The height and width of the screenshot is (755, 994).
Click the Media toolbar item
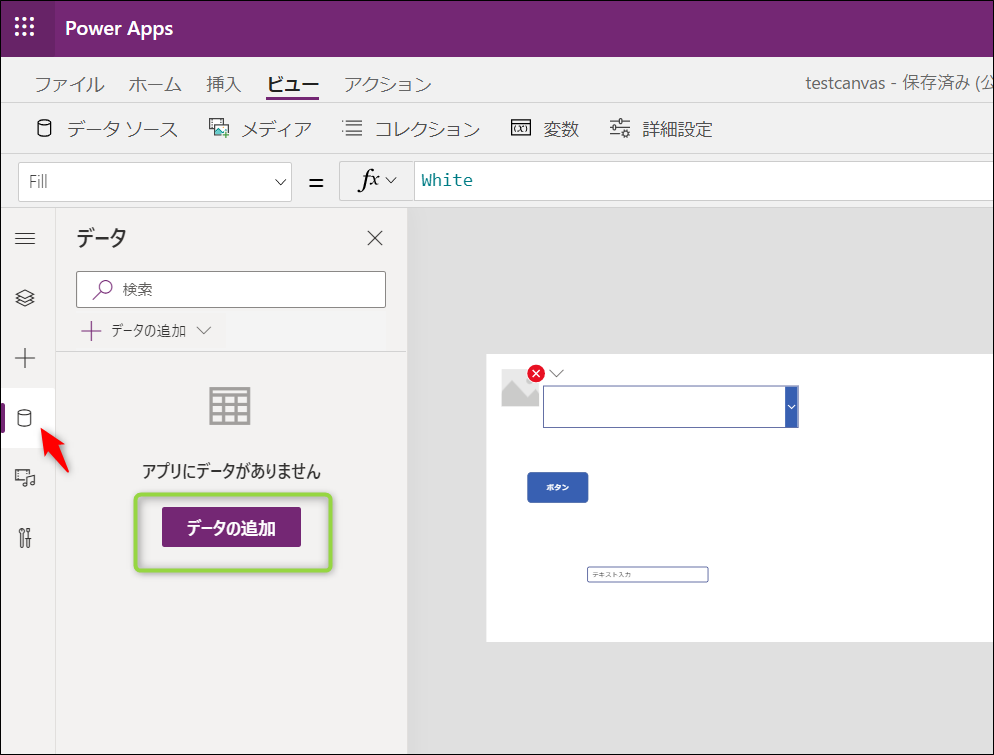(x=261, y=129)
